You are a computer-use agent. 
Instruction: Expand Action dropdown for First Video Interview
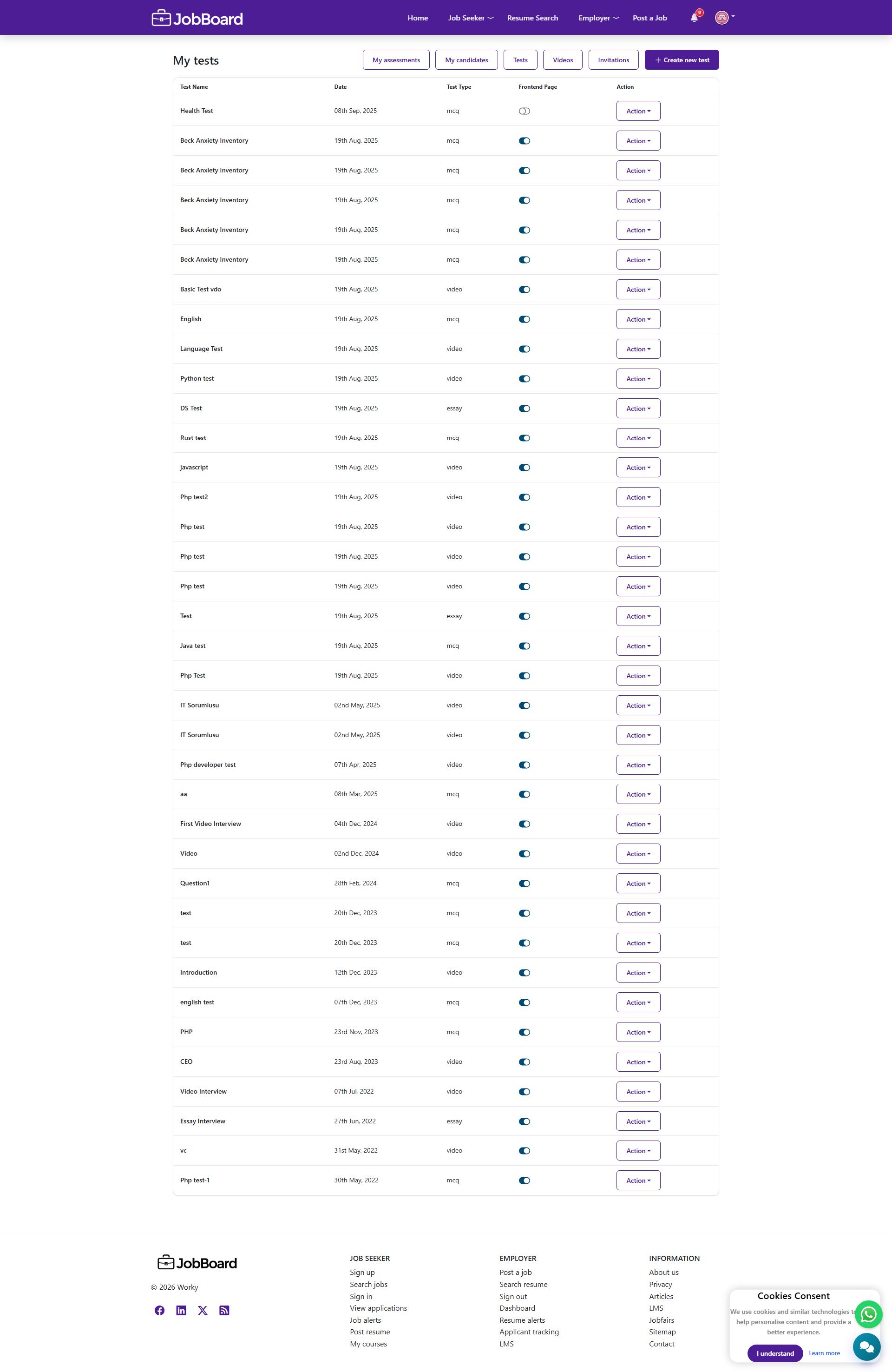click(x=638, y=824)
